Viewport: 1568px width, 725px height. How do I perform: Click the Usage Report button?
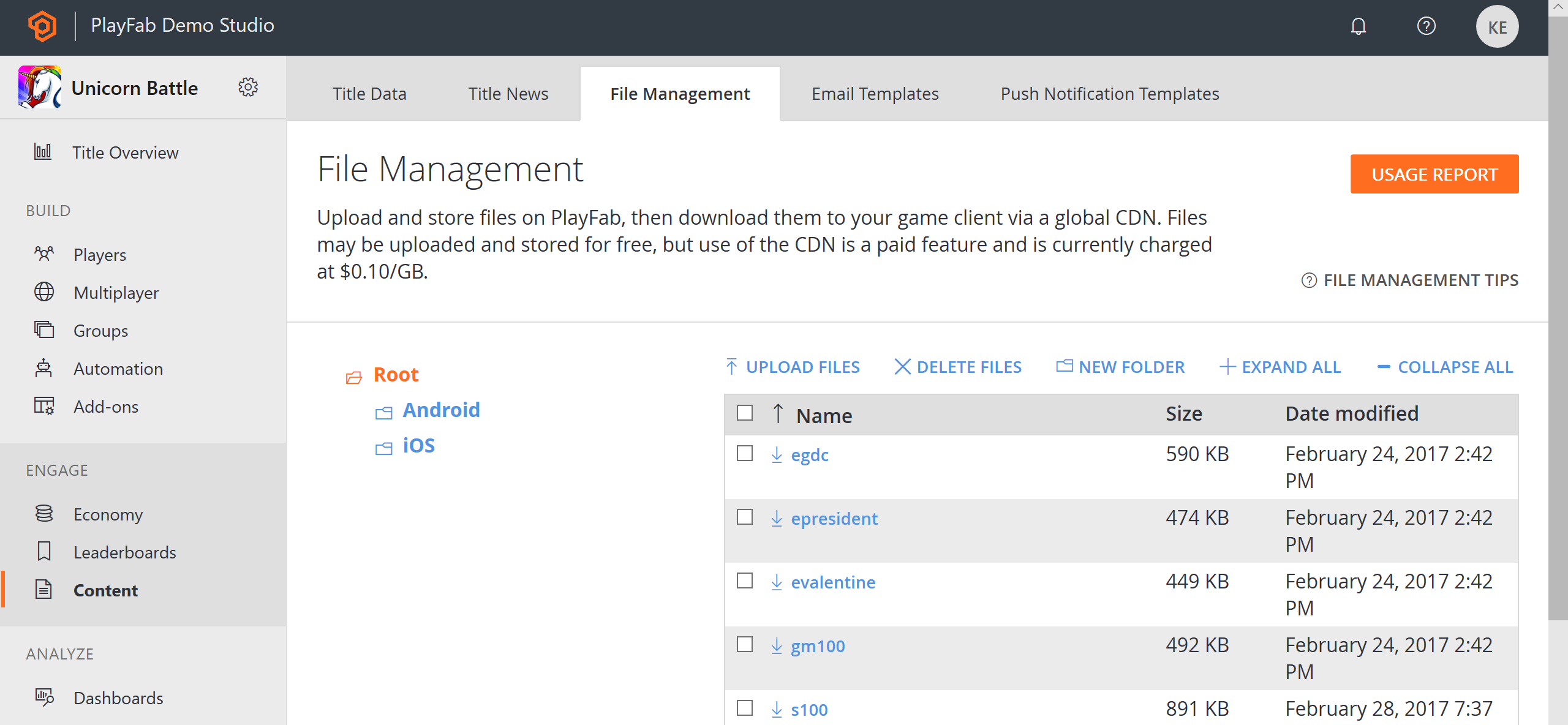point(1435,174)
